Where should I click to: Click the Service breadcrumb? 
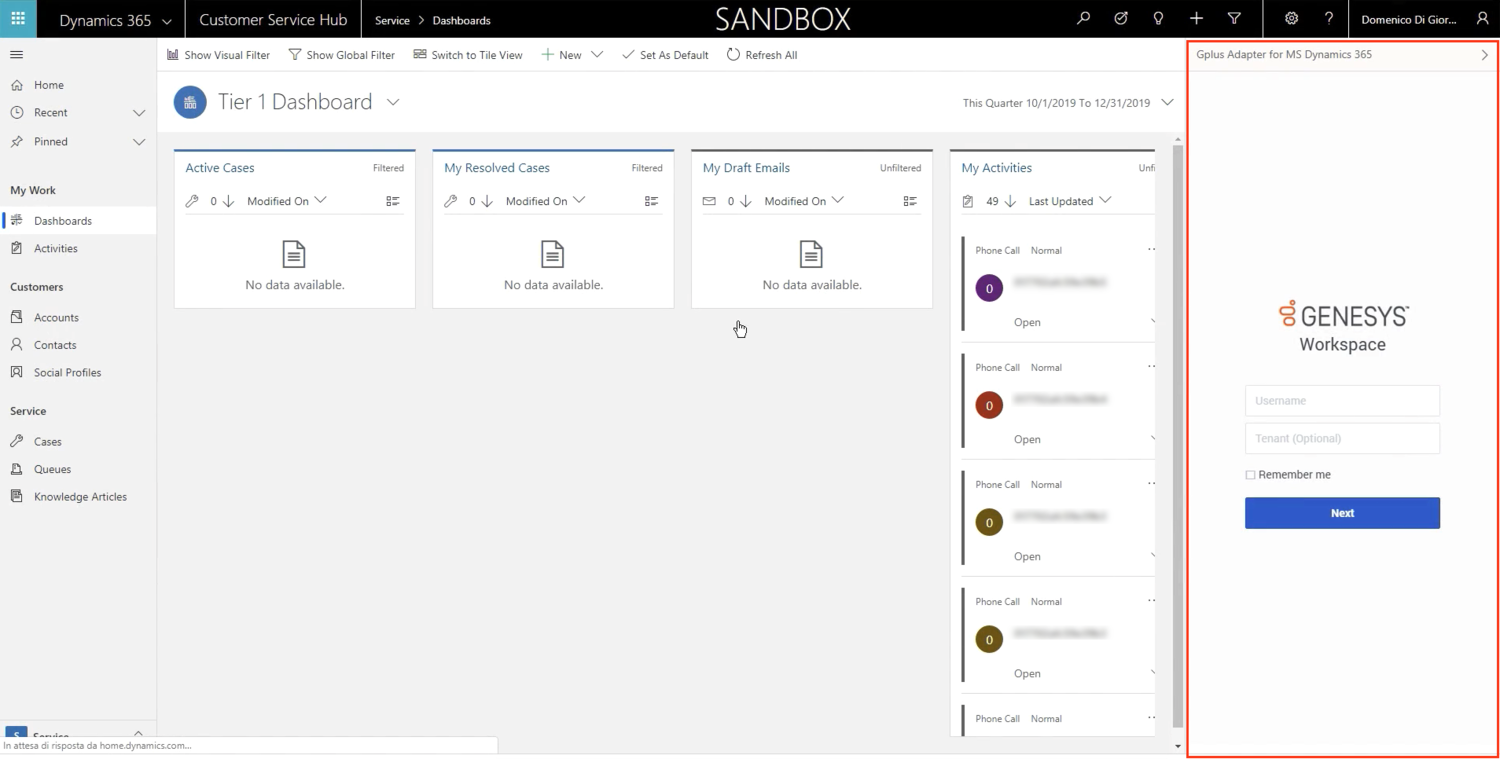pos(392,20)
